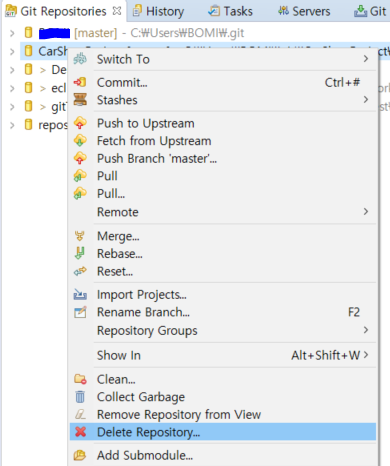Viewport: 390px width, 466px height.
Task: Expand the repos repository node
Action: coord(12,125)
